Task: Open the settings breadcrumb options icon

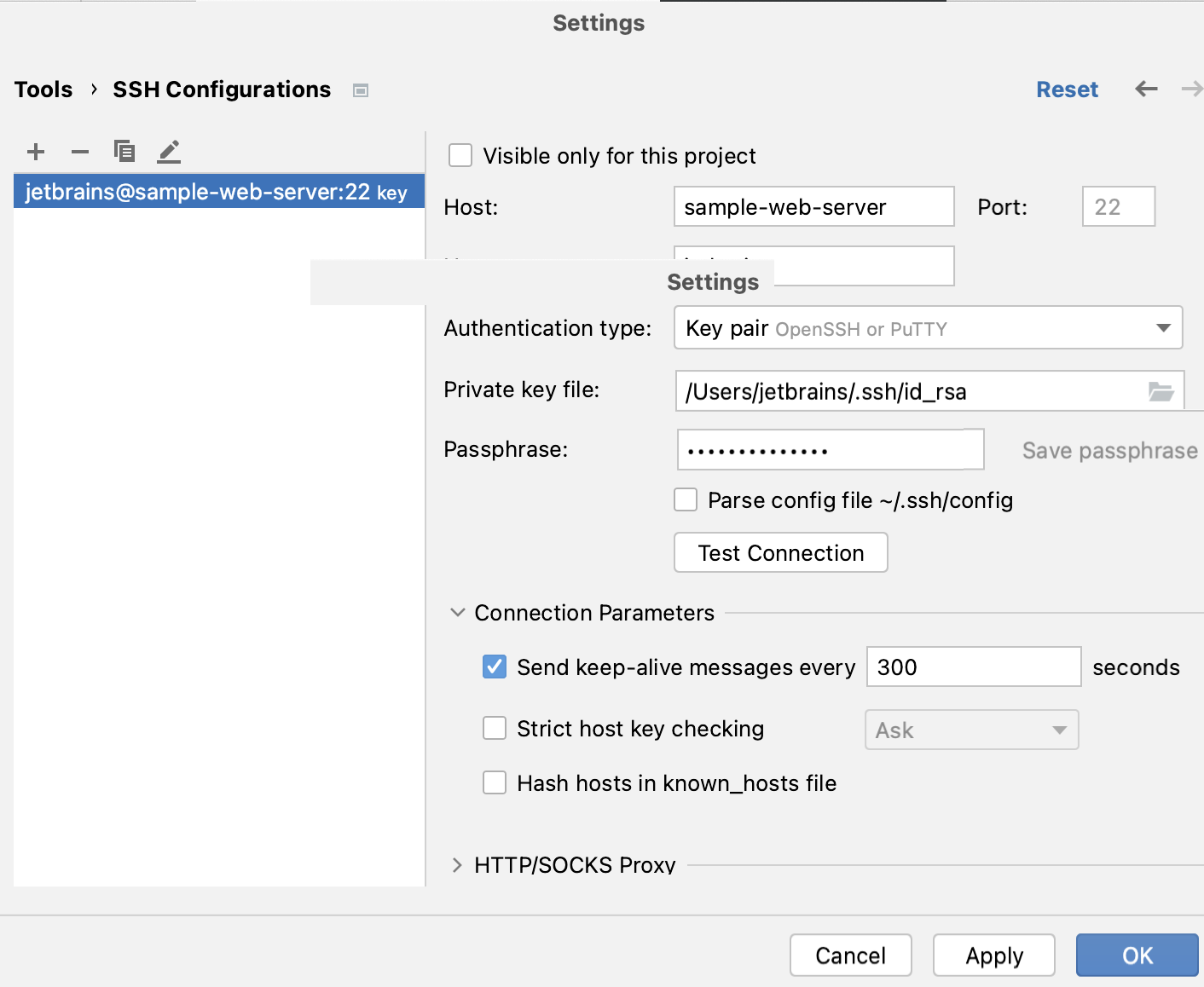Action: [361, 89]
